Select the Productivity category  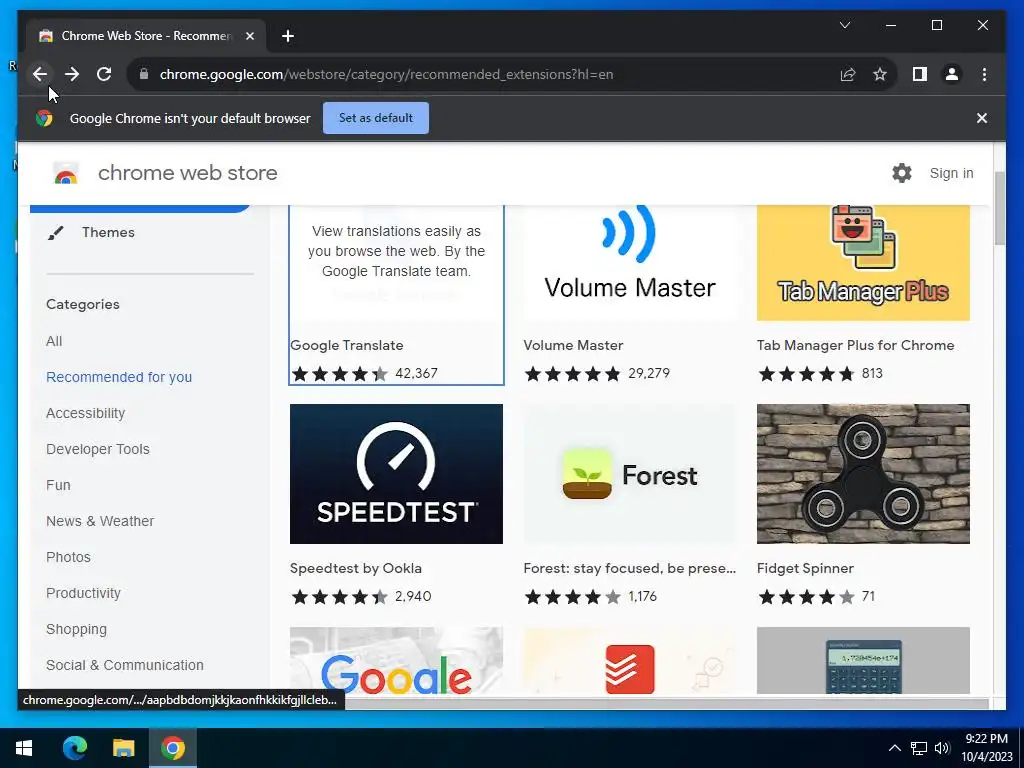84,593
